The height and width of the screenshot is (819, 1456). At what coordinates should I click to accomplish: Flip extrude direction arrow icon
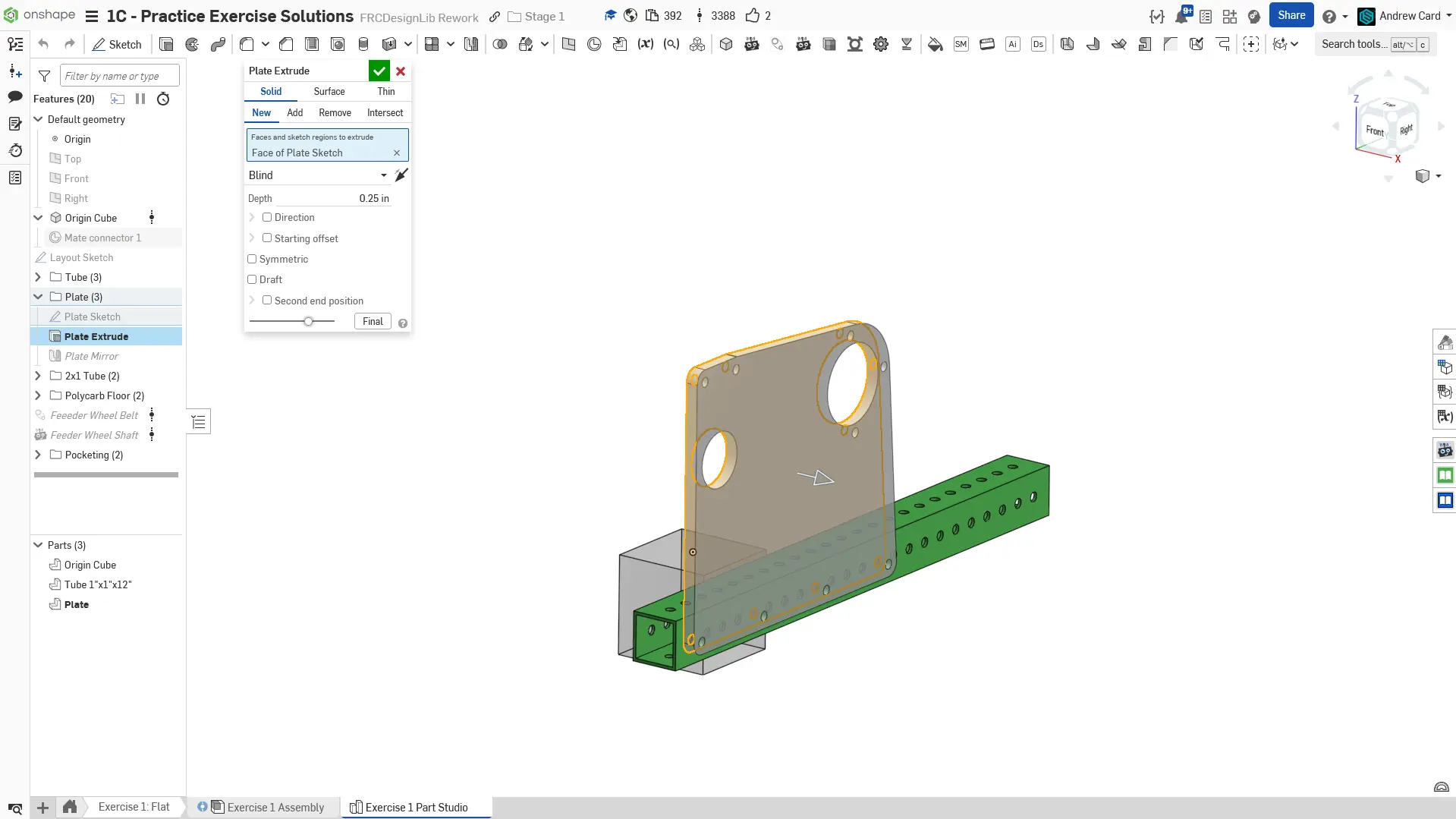401,175
